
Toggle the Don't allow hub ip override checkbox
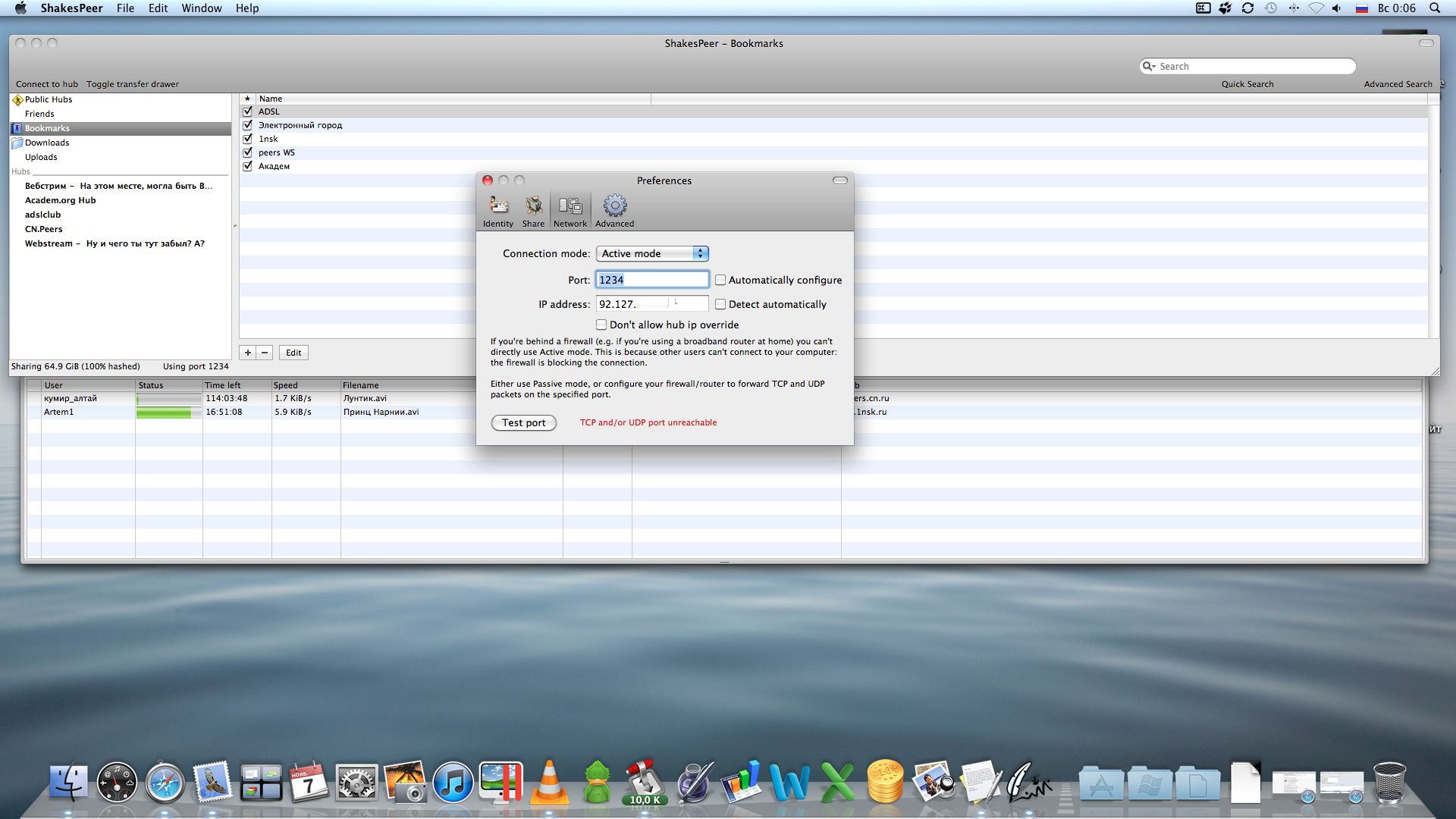601,325
